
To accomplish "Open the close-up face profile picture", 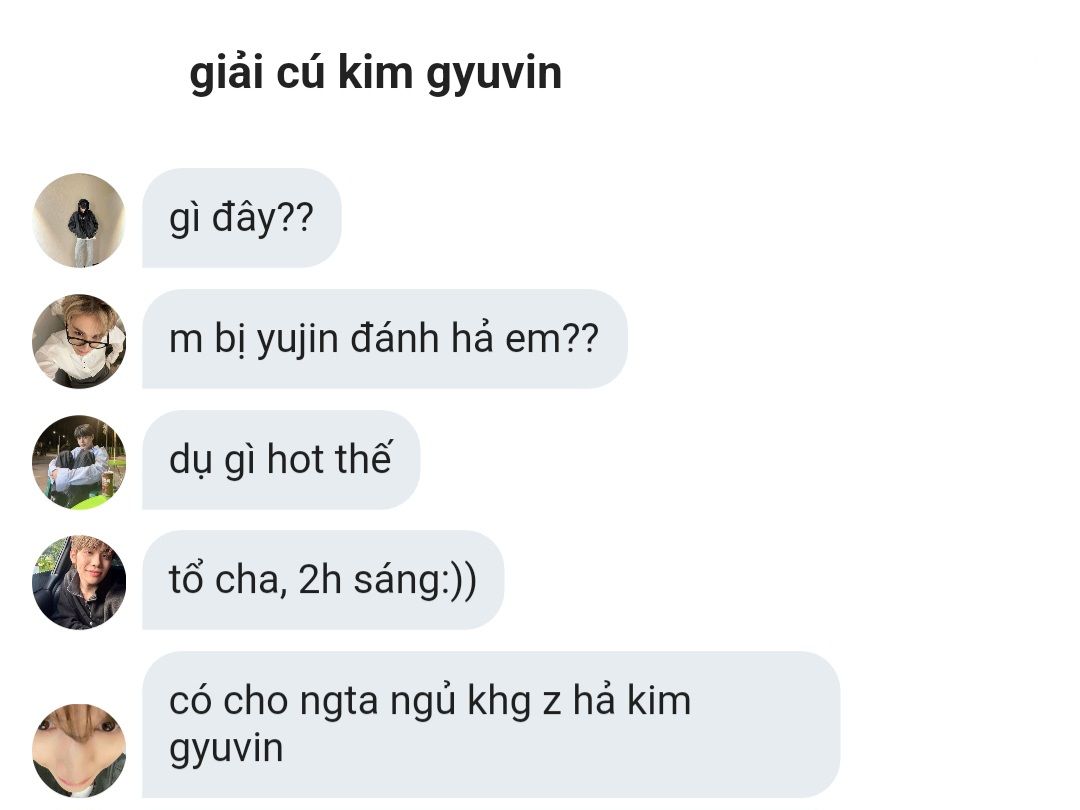I will coord(79,751).
